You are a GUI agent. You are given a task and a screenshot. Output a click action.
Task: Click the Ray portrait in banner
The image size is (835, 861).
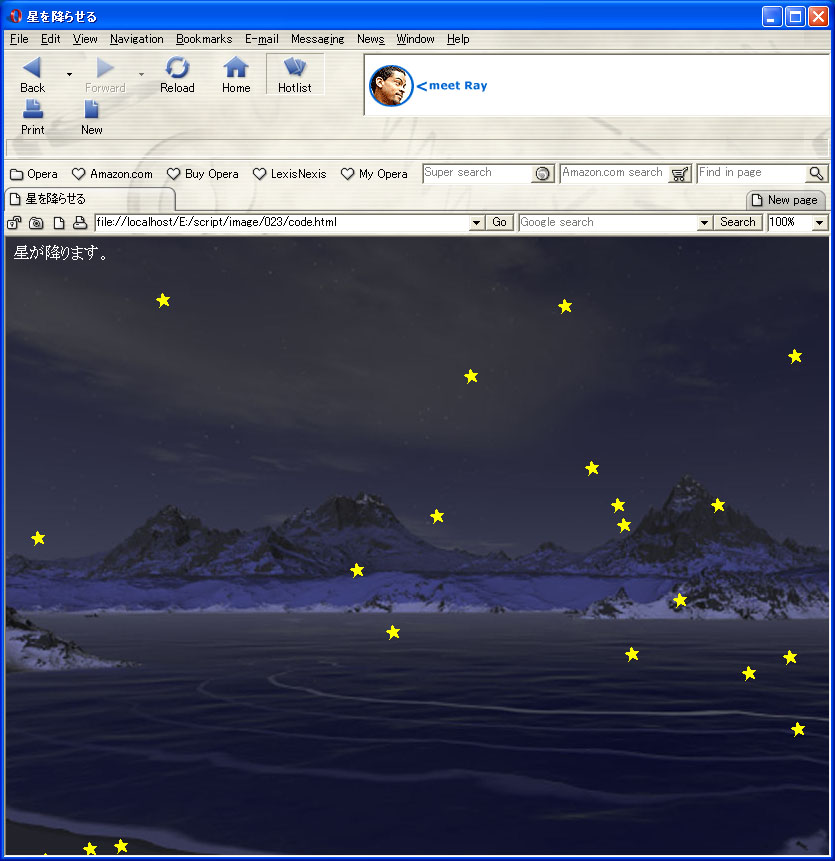pyautogui.click(x=391, y=86)
